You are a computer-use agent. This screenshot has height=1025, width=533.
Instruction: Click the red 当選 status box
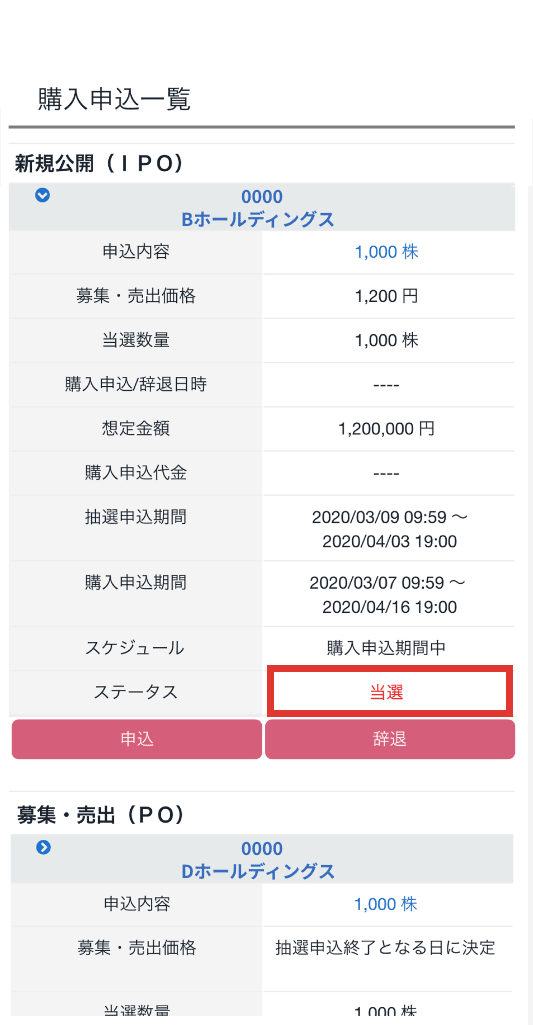[388, 692]
